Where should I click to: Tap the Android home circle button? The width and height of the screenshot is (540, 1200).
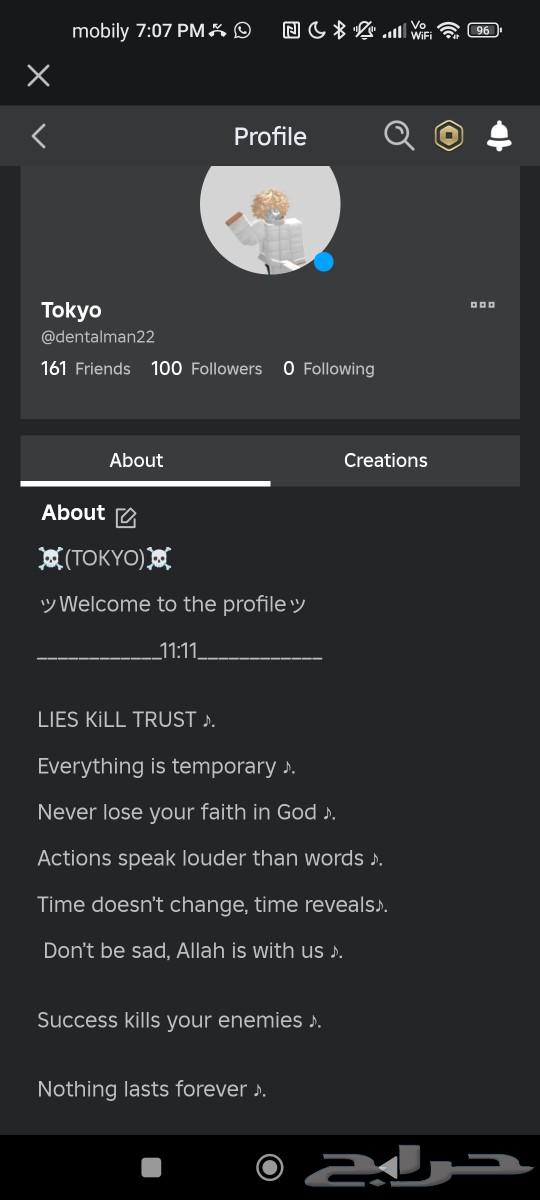tap(269, 1167)
